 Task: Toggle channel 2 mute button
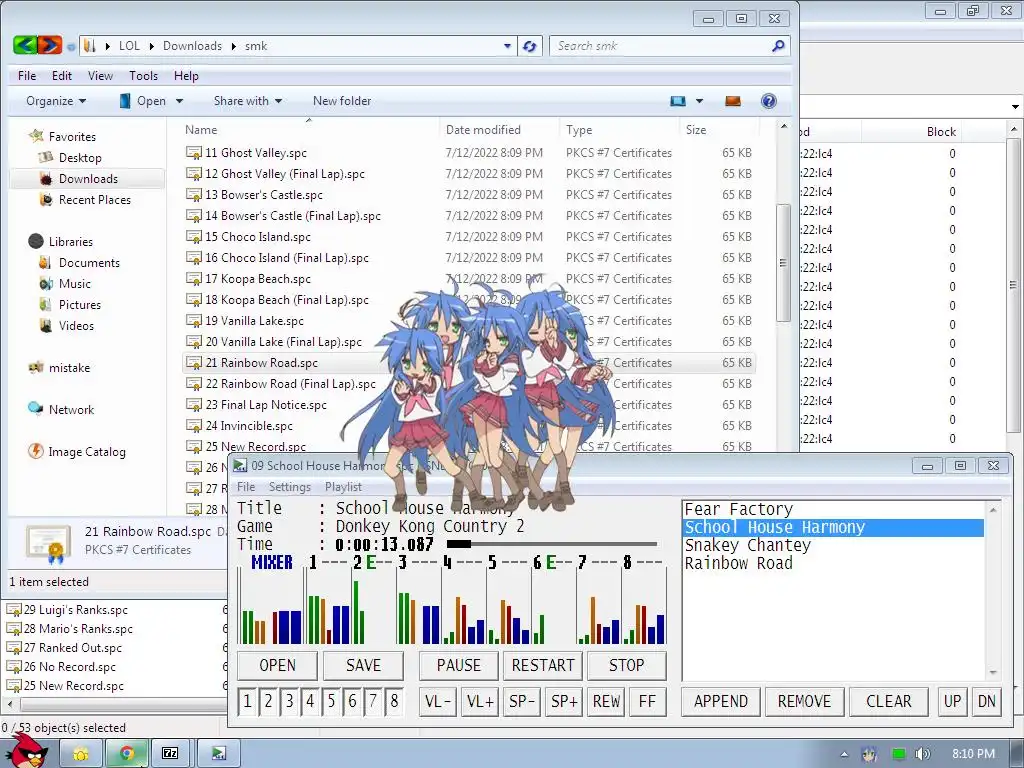tap(268, 701)
